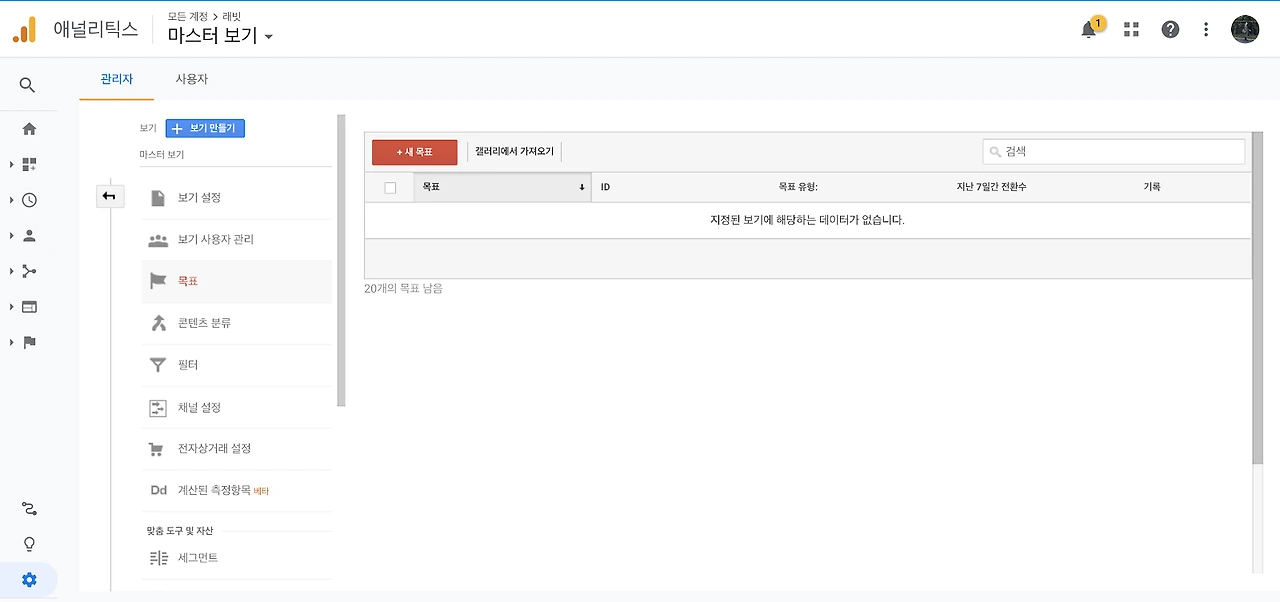Open 세그먼트 menu item
The height and width of the screenshot is (602, 1280).
[237, 558]
